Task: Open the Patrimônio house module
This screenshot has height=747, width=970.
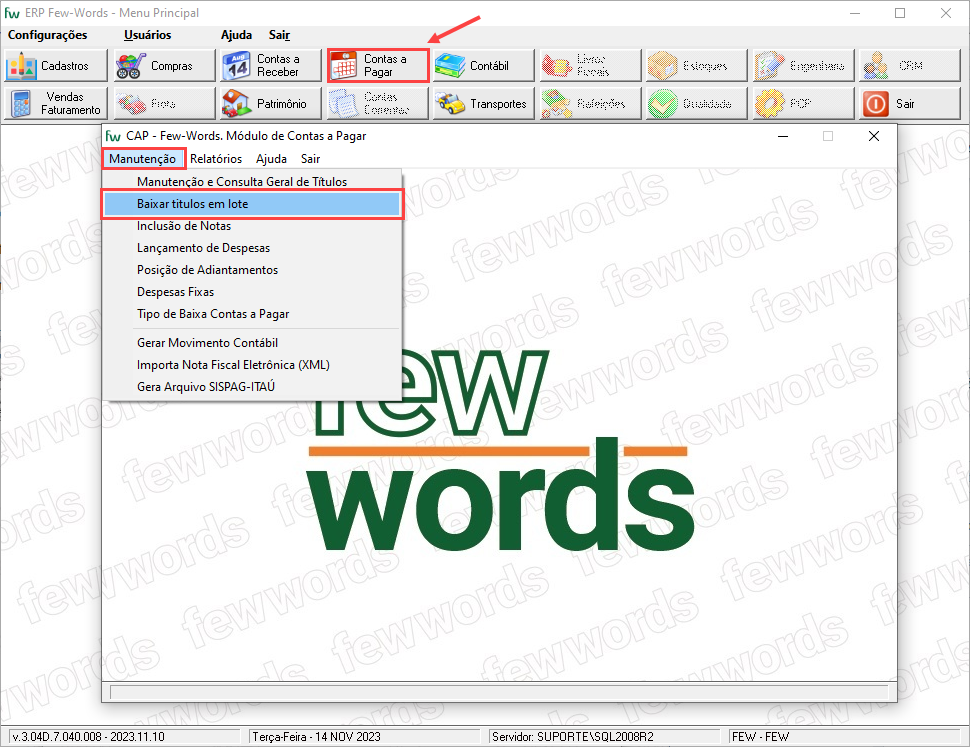Action: tap(271, 103)
